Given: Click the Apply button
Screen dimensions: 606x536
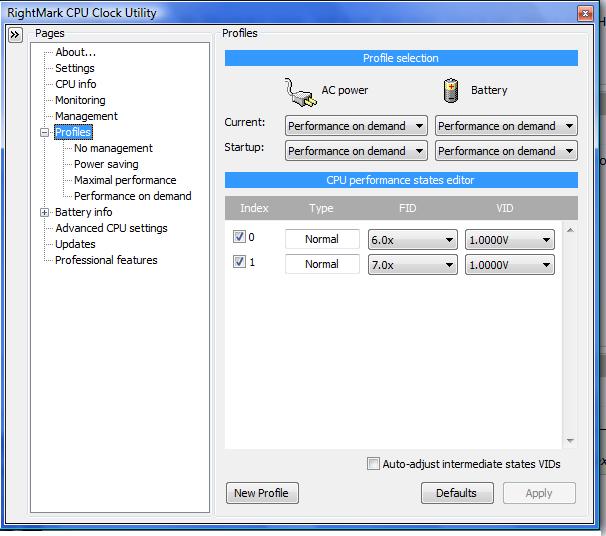Looking at the screenshot, I should coord(539,493).
